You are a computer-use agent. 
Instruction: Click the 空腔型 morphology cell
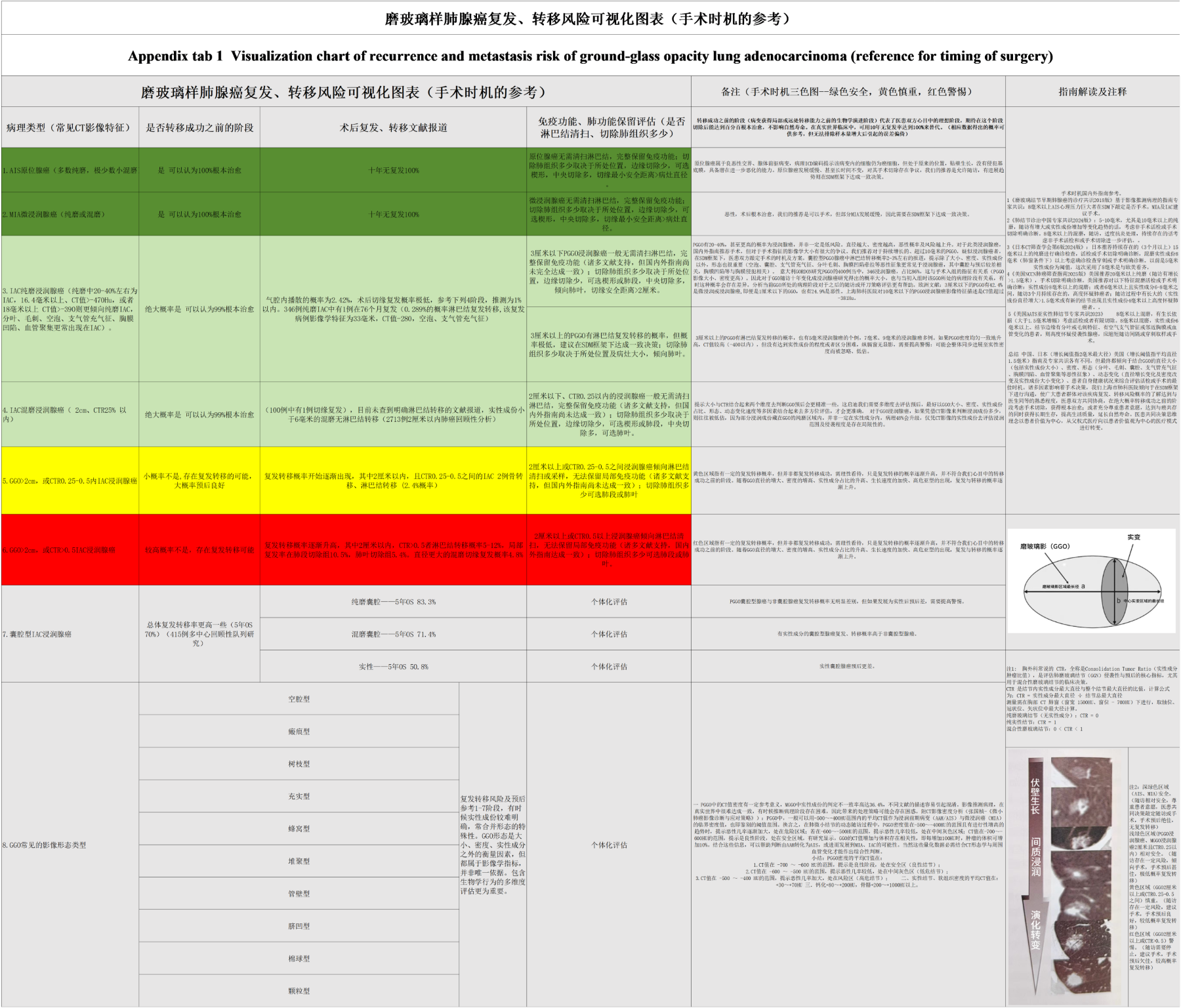(x=299, y=699)
